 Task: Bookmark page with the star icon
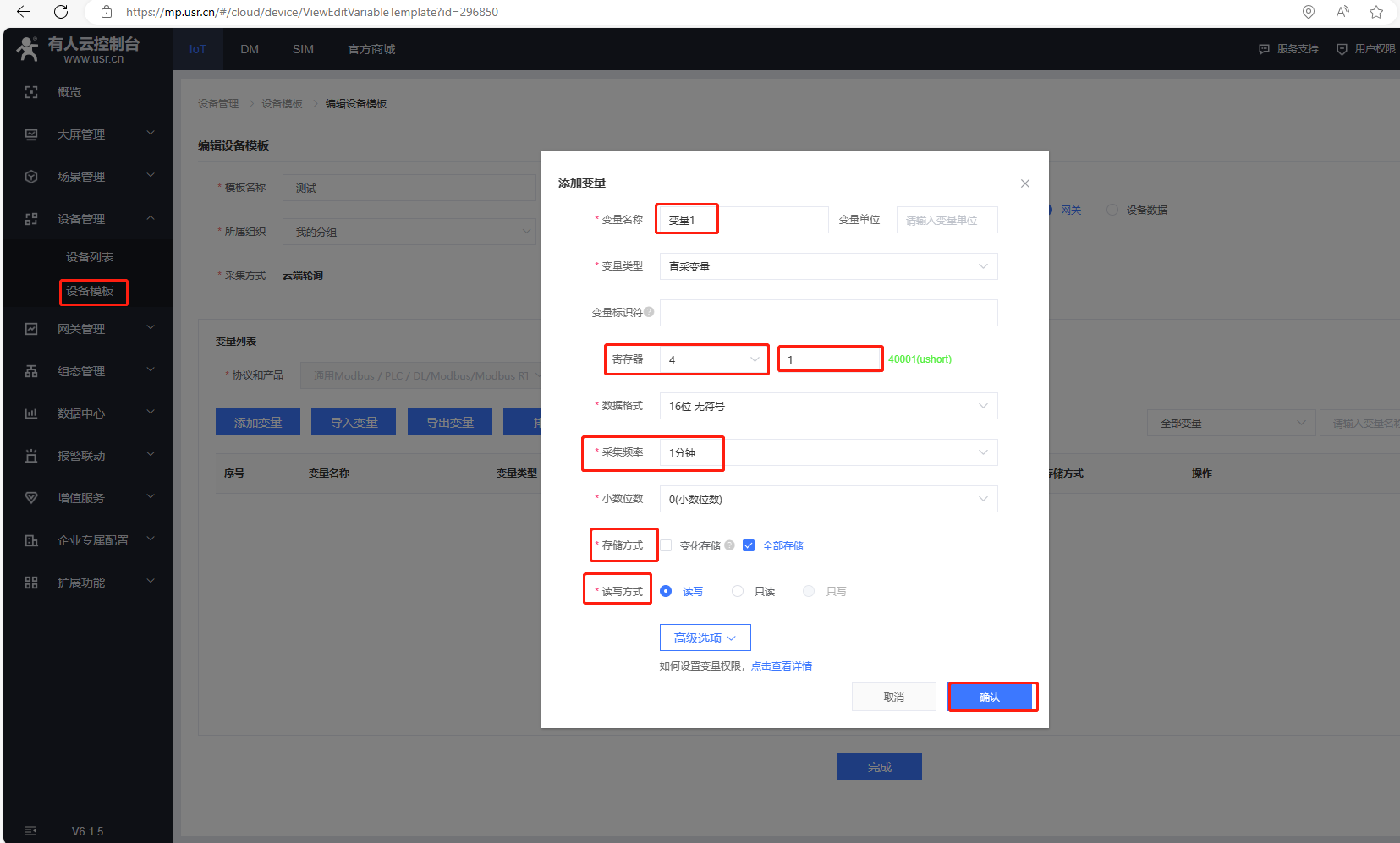pyautogui.click(x=1376, y=12)
